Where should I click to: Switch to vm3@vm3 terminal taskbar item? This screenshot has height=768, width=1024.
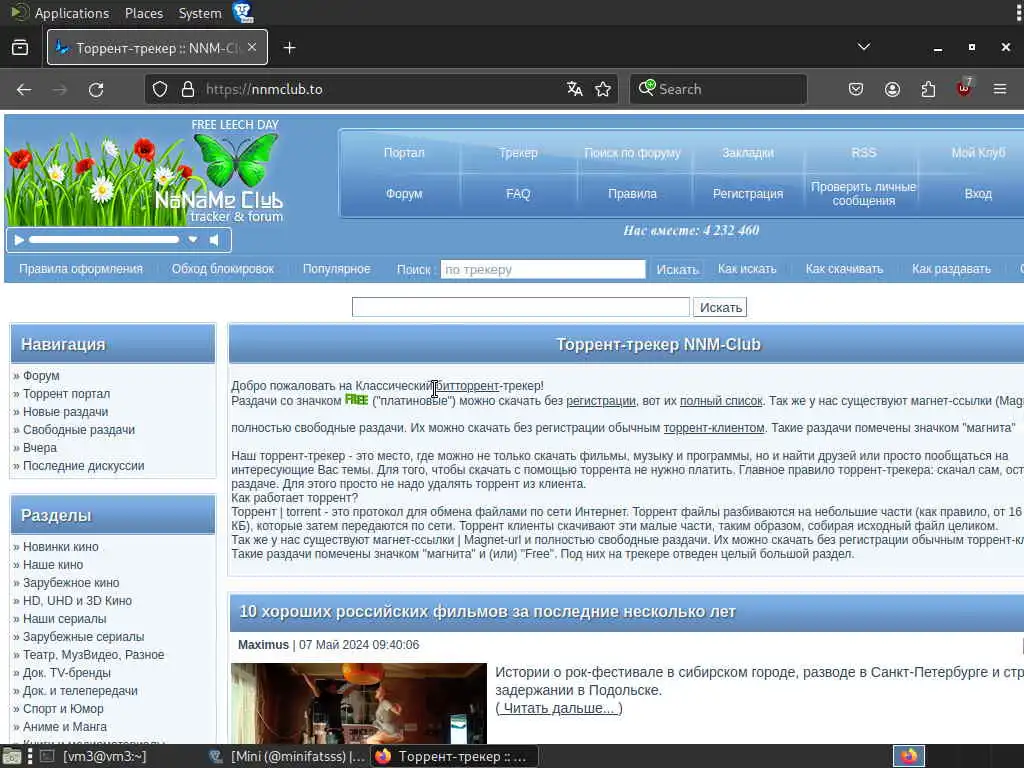(95, 756)
